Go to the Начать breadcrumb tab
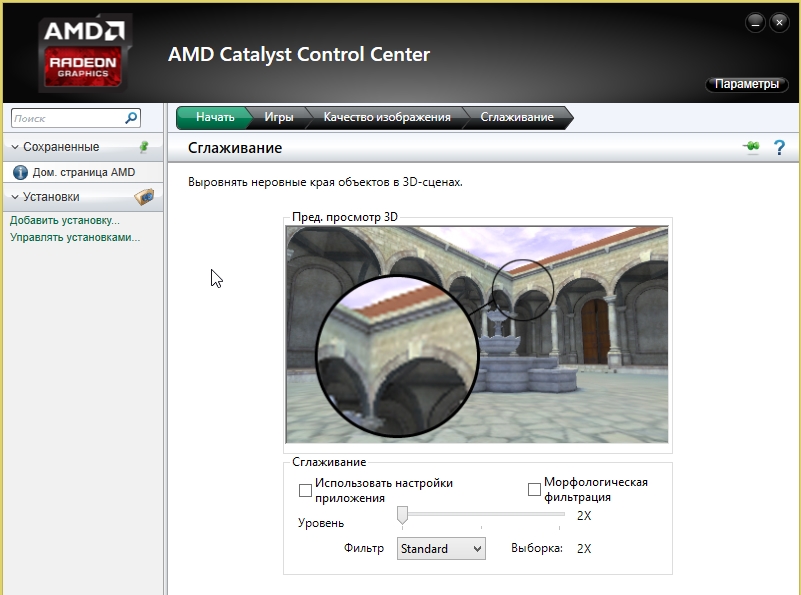Viewport: 801px width, 595px height. click(x=214, y=117)
